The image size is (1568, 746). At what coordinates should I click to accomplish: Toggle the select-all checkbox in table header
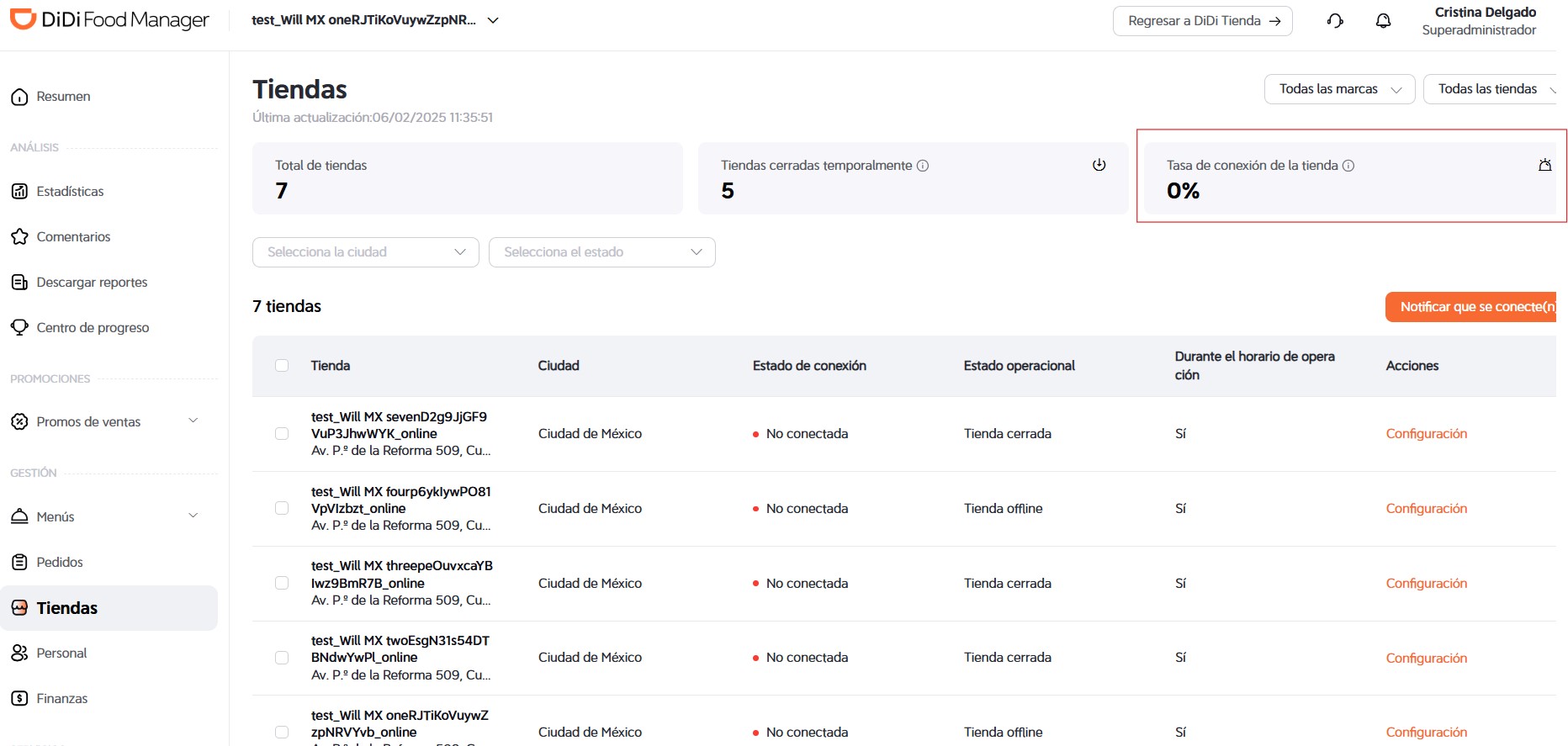282,366
